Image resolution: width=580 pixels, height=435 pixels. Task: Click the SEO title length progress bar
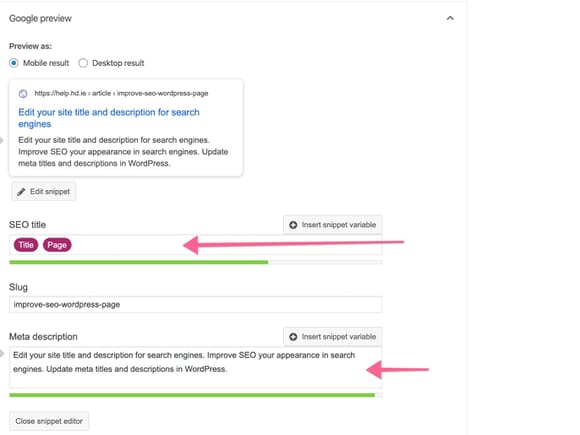point(196,262)
